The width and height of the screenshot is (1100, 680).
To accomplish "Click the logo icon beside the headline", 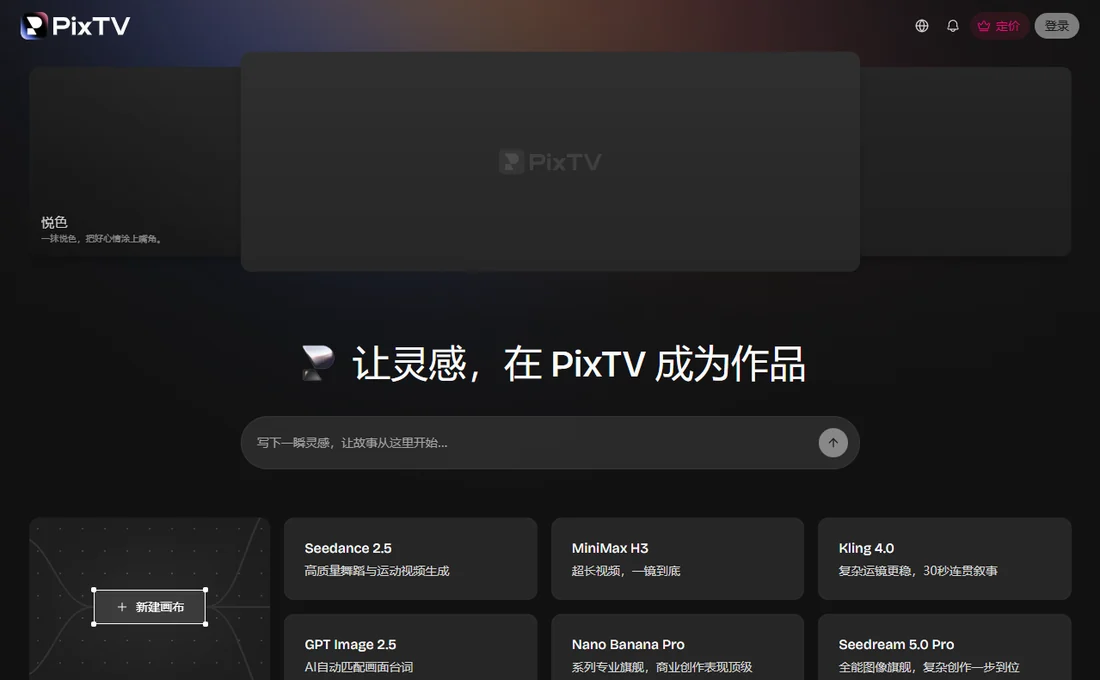I will (x=318, y=363).
